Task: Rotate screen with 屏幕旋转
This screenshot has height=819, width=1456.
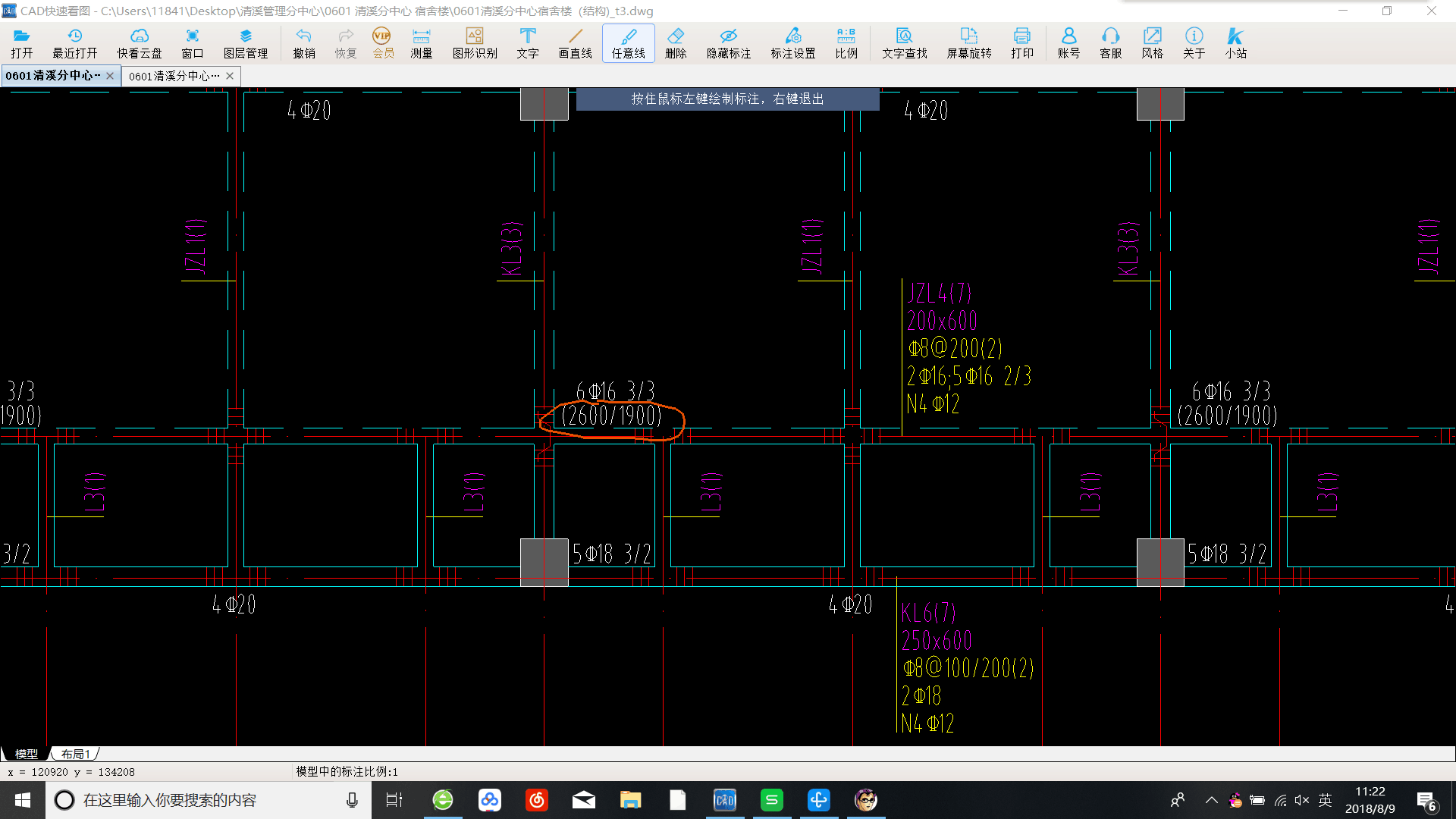Action: 969,43
